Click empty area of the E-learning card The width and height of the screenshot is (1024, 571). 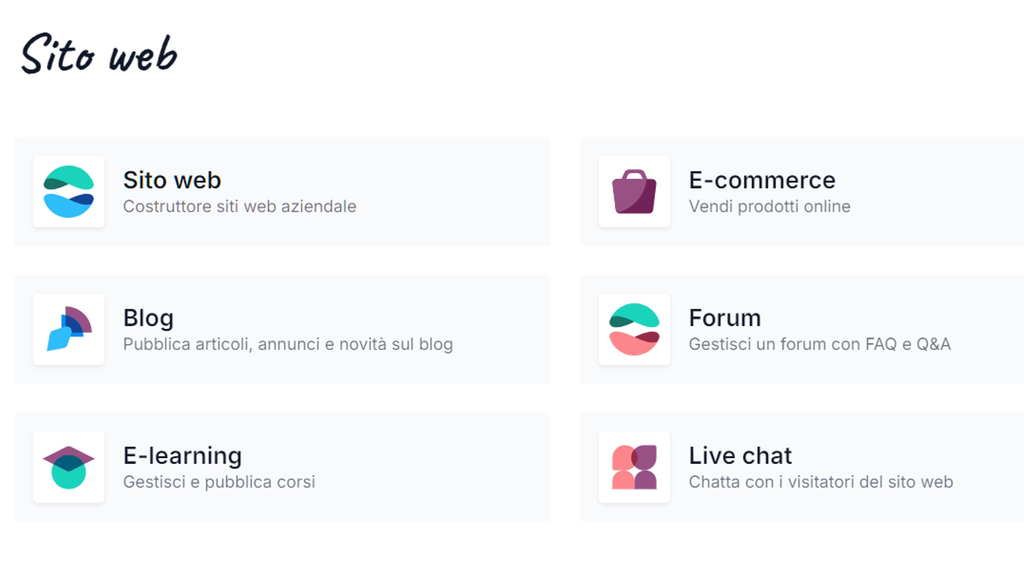(x=431, y=467)
